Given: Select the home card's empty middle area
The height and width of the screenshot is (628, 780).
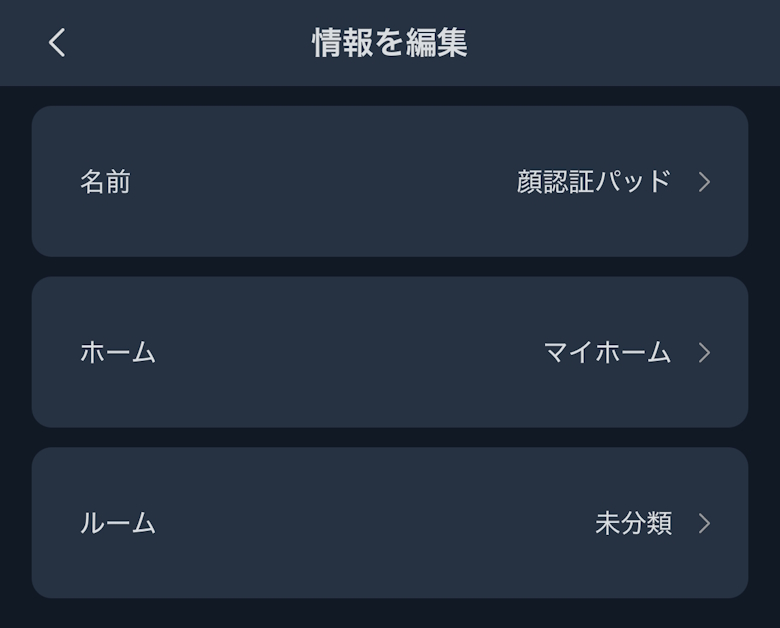Looking at the screenshot, I should click(x=340, y=352).
